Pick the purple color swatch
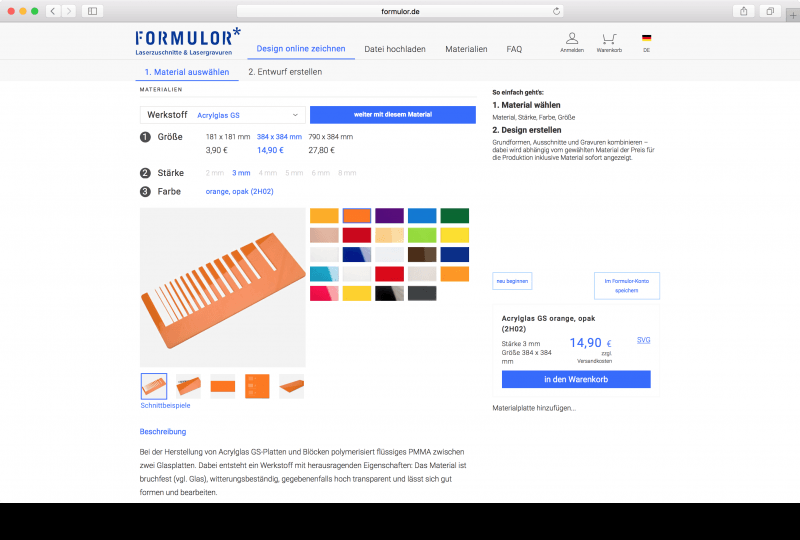800x540 pixels. tap(389, 215)
